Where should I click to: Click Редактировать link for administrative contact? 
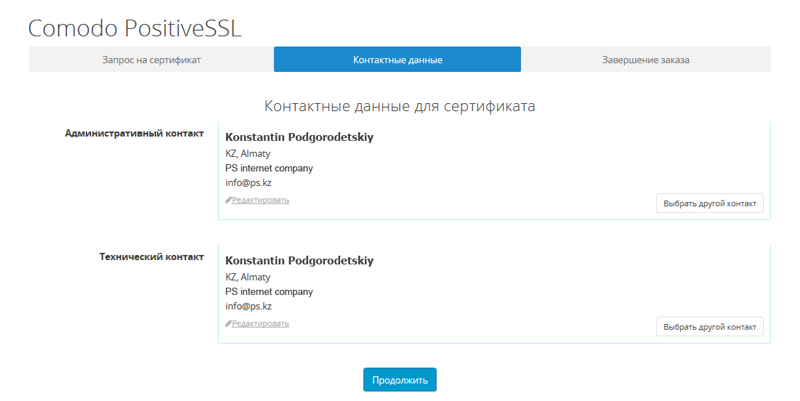point(260,200)
